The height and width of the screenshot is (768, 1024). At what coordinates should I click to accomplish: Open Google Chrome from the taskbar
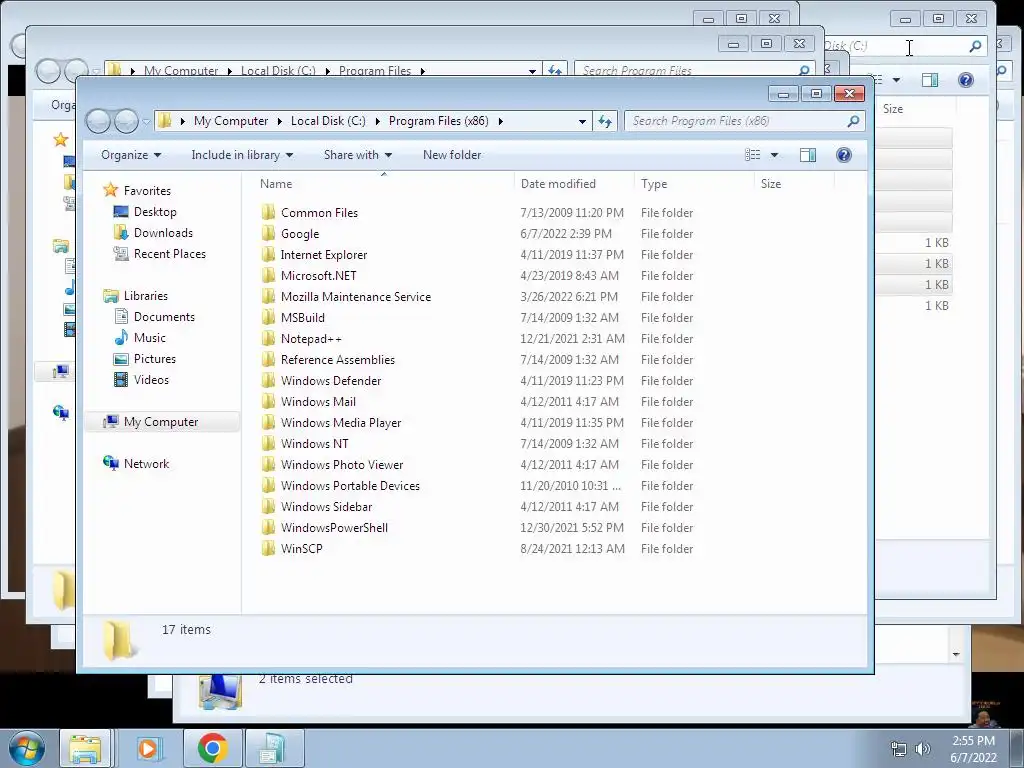click(212, 748)
